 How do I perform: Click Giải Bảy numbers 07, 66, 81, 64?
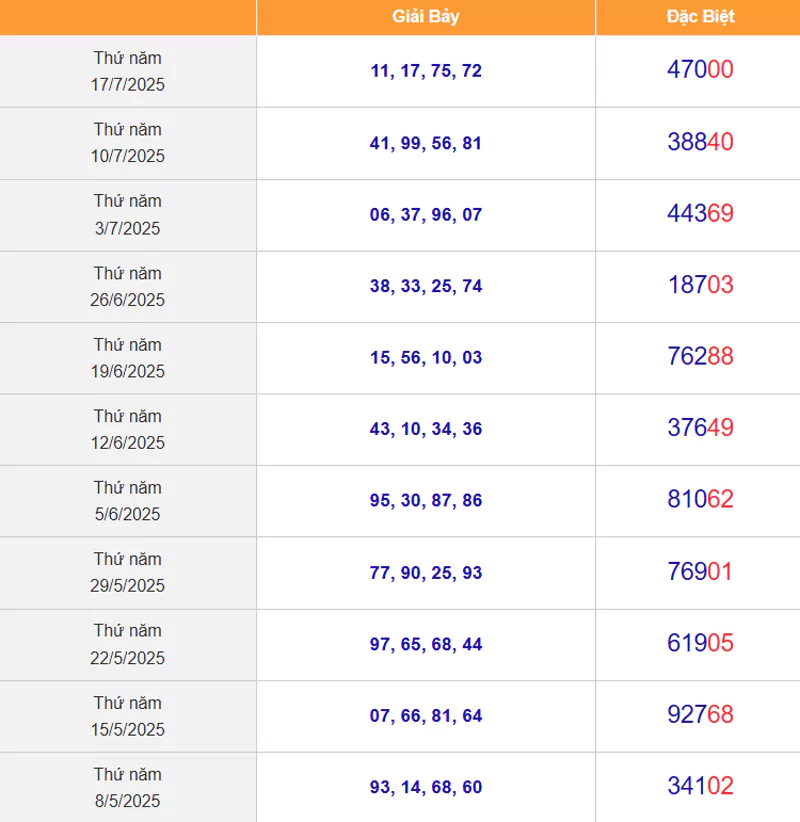pos(426,716)
